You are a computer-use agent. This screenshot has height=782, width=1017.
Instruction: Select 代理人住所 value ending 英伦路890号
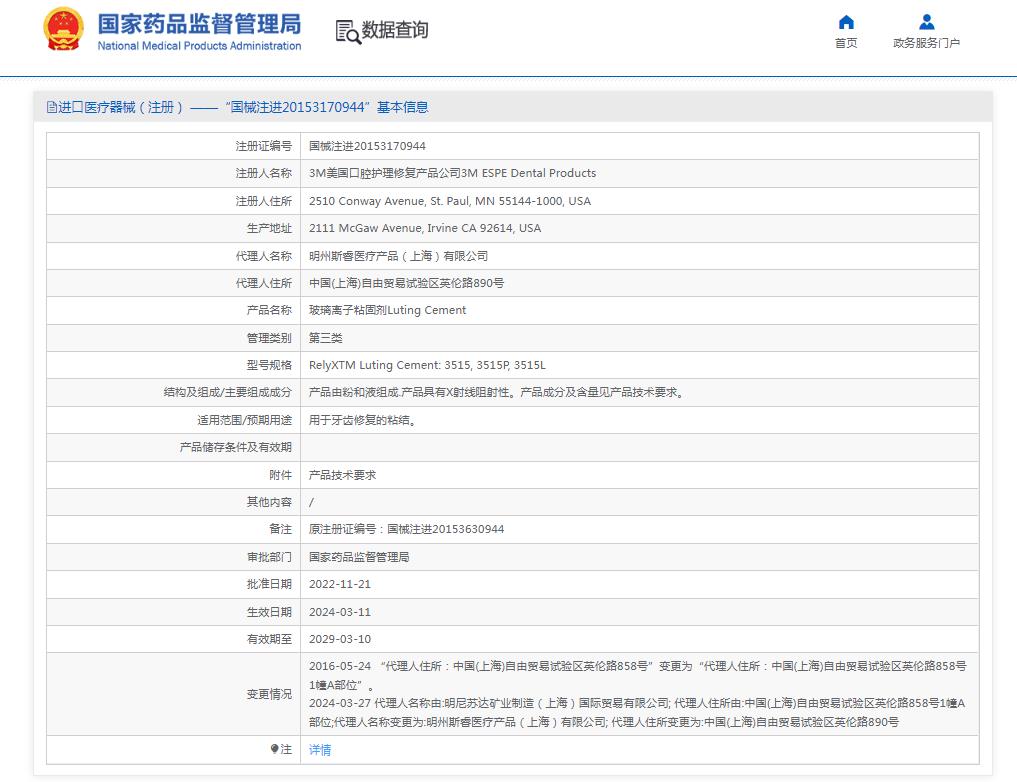click(x=406, y=283)
